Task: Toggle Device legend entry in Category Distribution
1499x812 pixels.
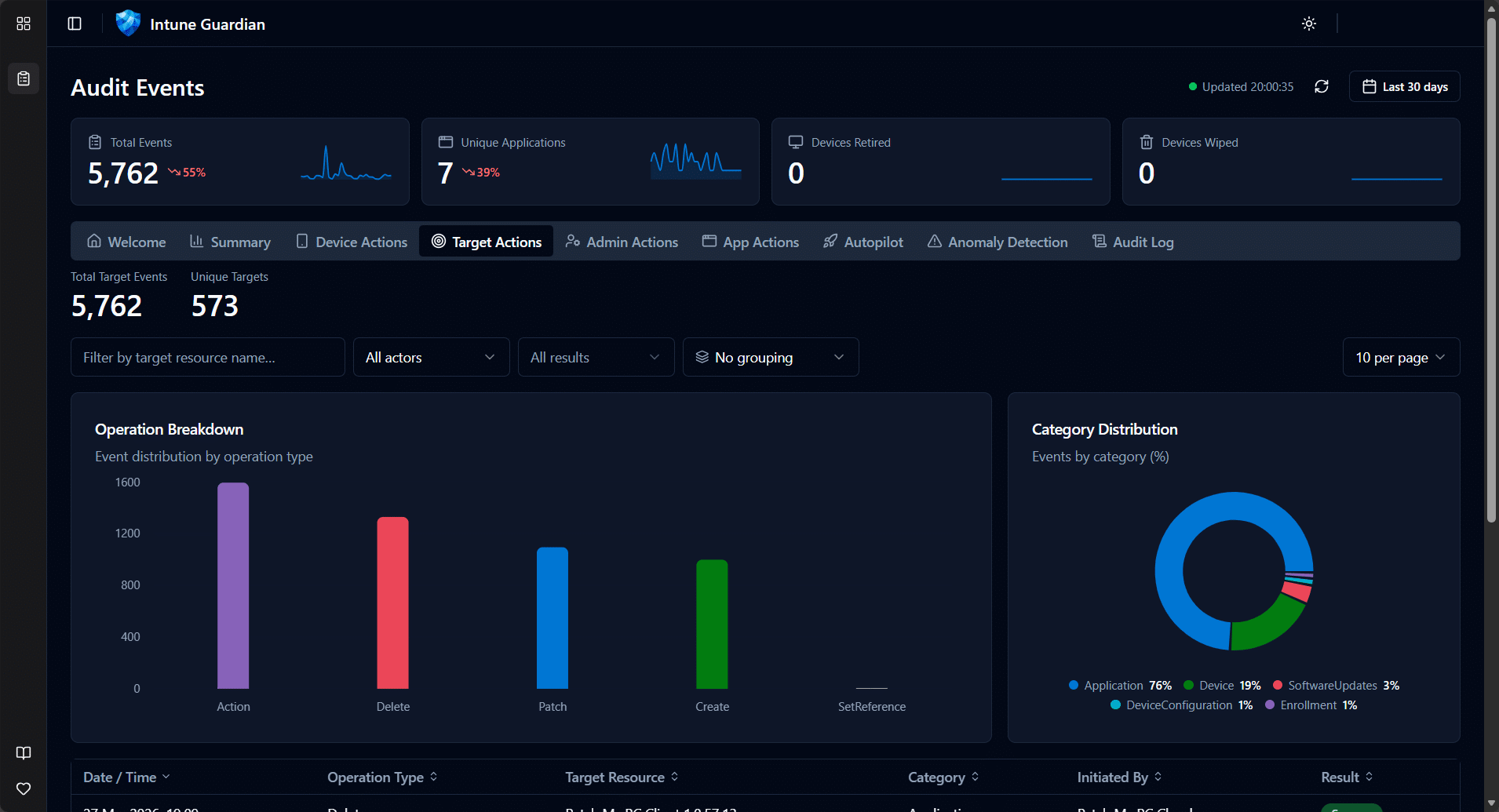Action: coord(1222,686)
